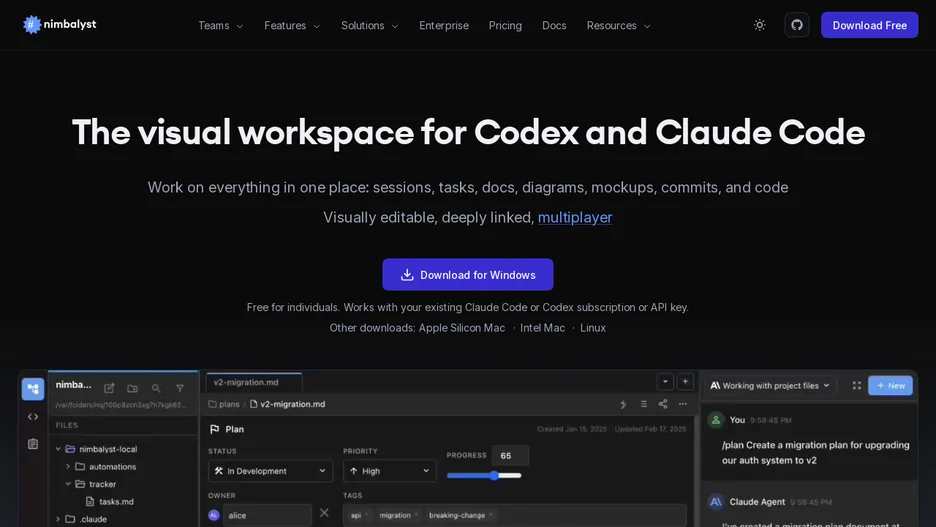The width and height of the screenshot is (936, 527).
Task: Switch to the code view sidebar icon
Action: [33, 417]
